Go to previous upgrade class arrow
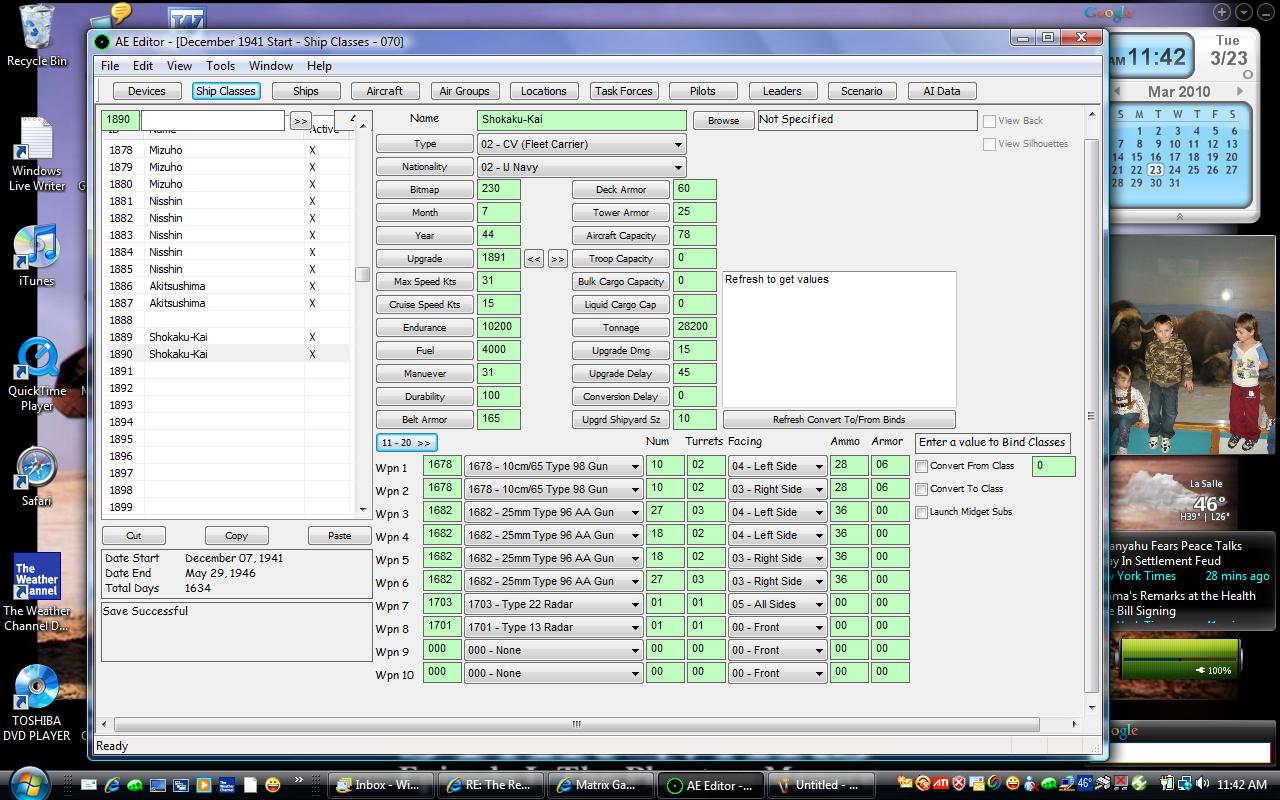The height and width of the screenshot is (800, 1280). (534, 259)
